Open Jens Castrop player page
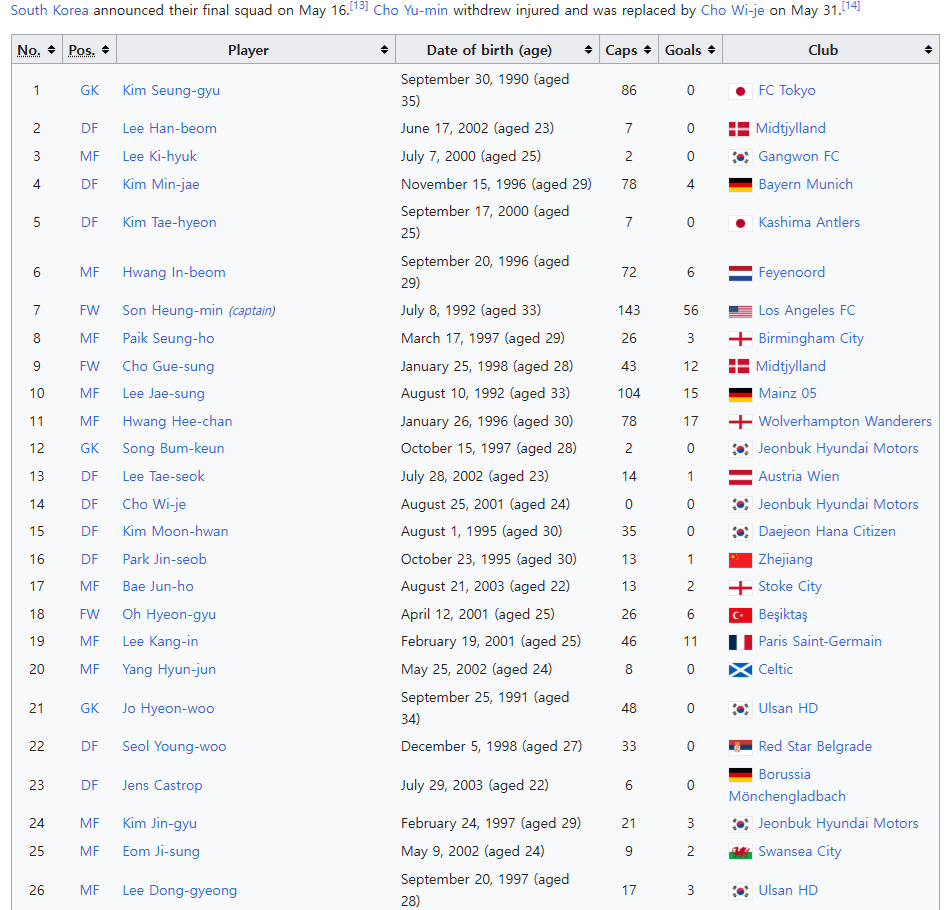Image resolution: width=946 pixels, height=910 pixels. pyautogui.click(x=162, y=785)
